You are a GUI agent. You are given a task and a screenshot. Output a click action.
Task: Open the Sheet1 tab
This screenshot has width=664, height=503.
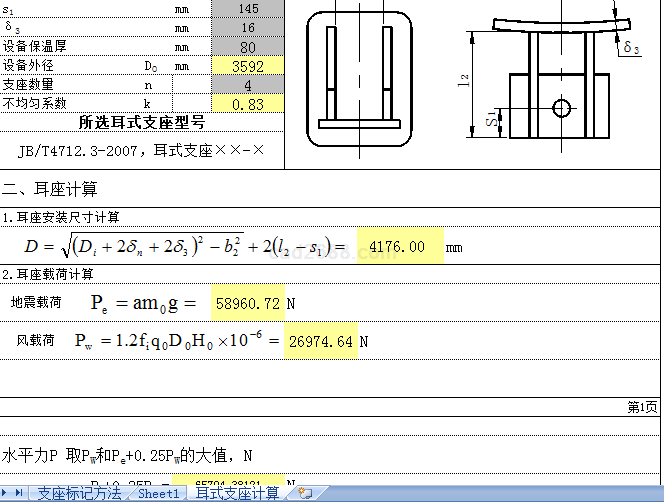click(158, 493)
